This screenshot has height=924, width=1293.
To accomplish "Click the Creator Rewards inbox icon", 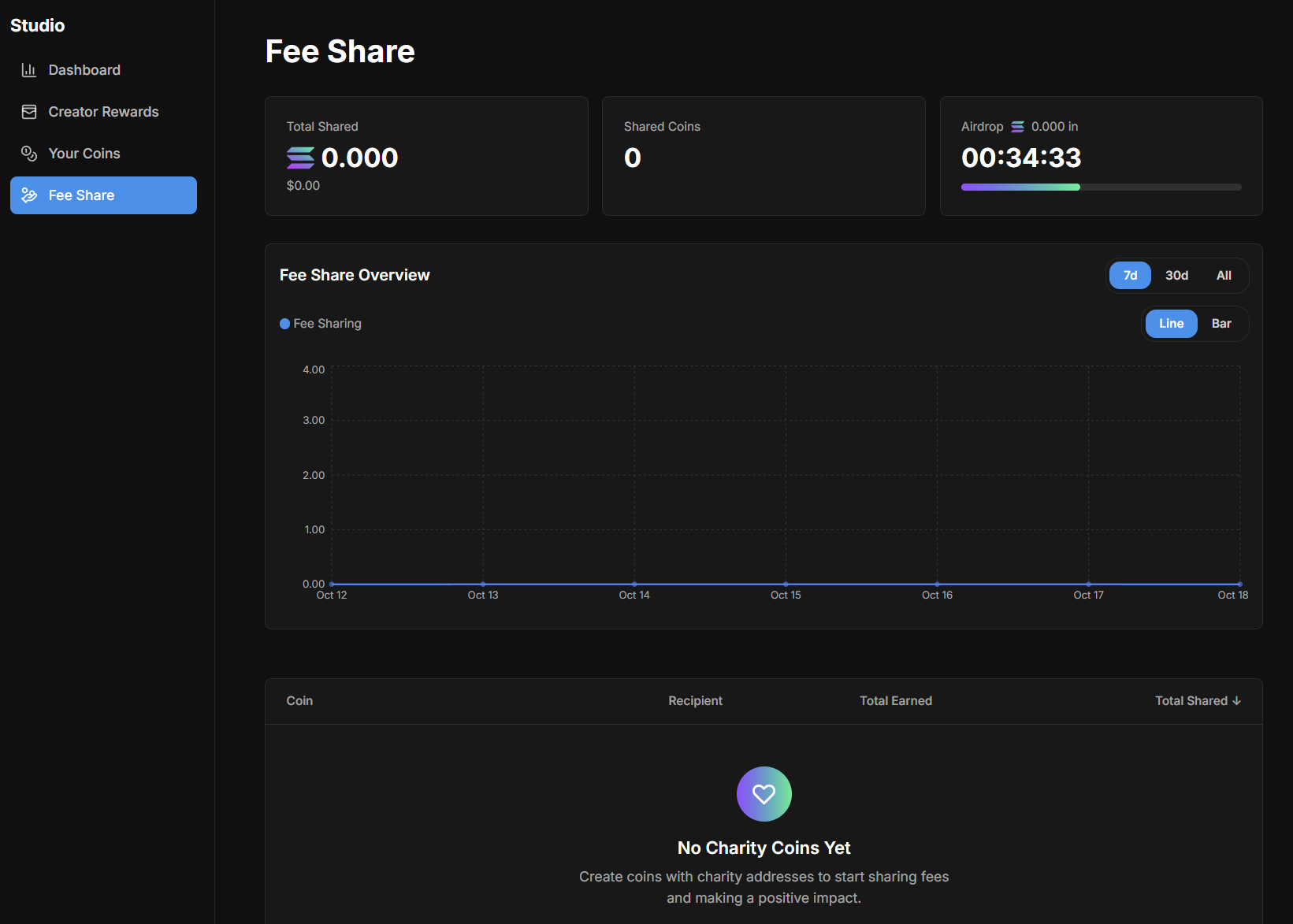I will 29,111.
